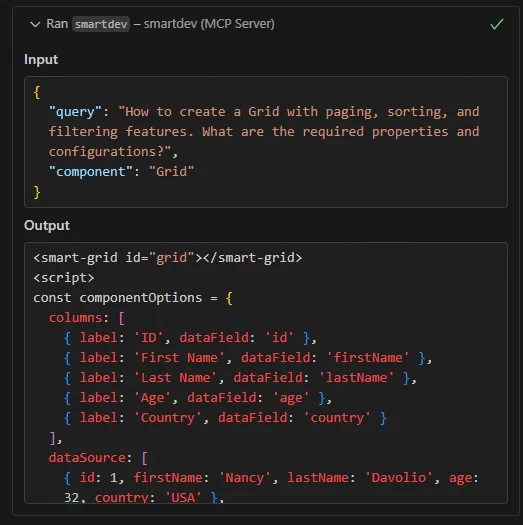This screenshot has width=523, height=525.
Task: Click the column row with label 'Age'
Action: tap(198, 398)
